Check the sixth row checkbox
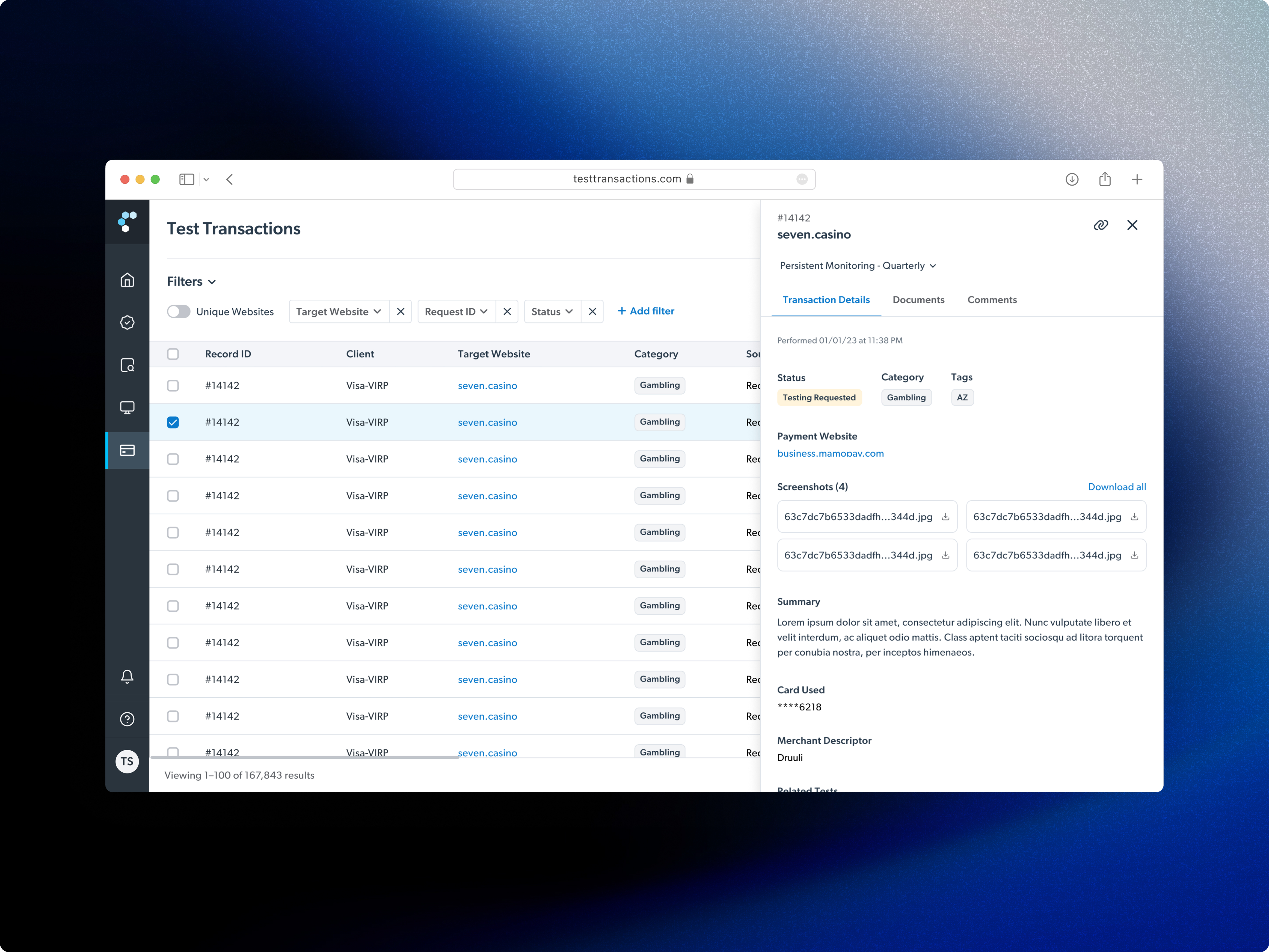 [173, 569]
